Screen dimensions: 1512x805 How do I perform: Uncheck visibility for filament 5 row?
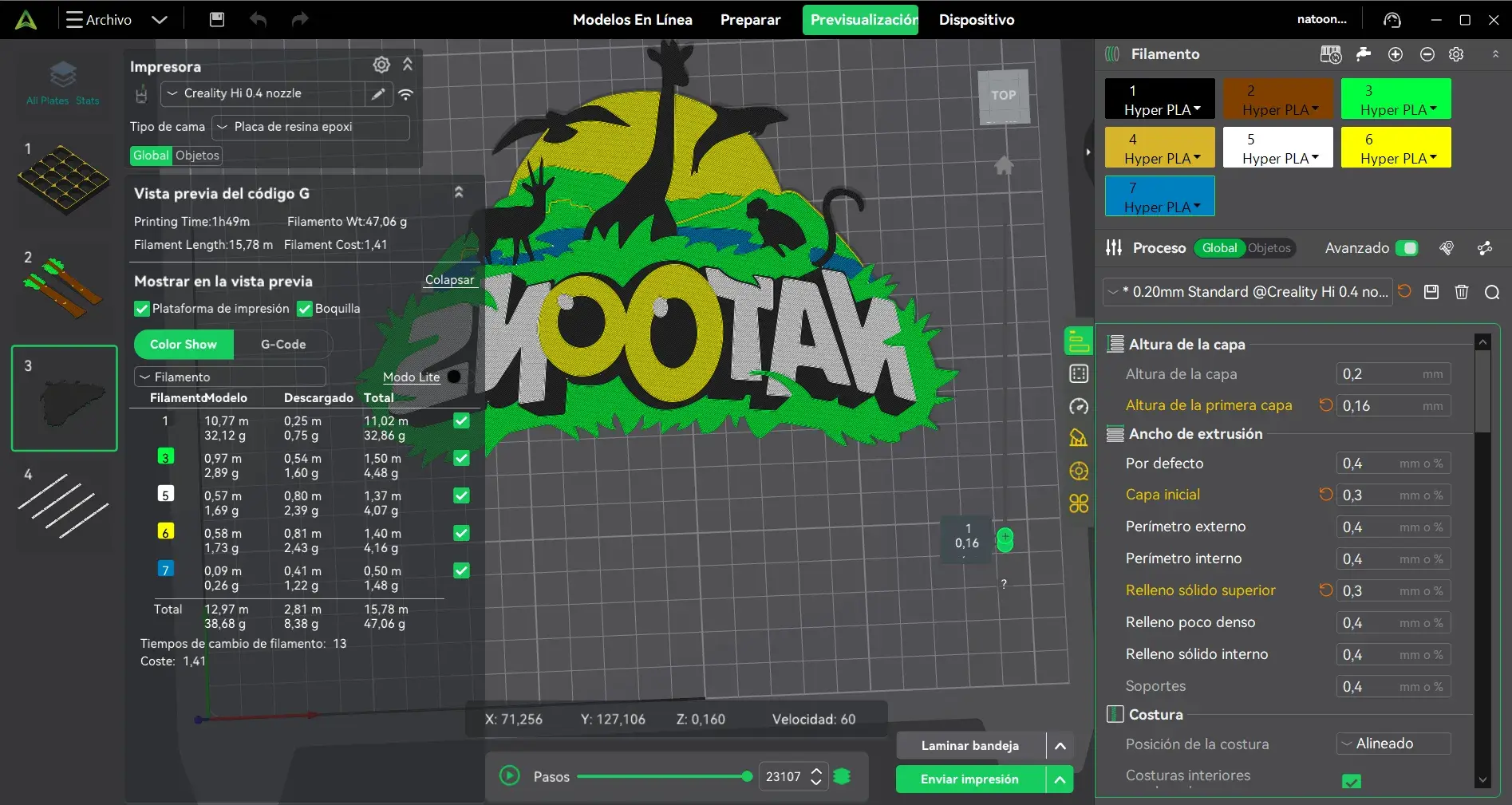click(x=461, y=495)
